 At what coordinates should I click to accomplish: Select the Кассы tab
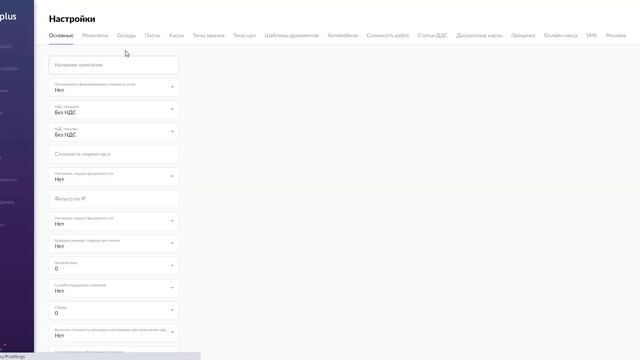coord(176,36)
